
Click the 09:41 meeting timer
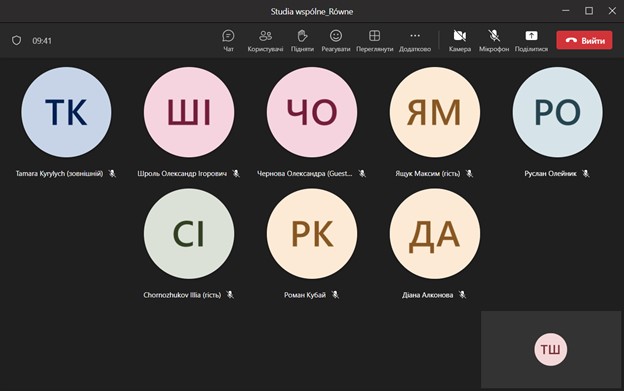[x=42, y=41]
